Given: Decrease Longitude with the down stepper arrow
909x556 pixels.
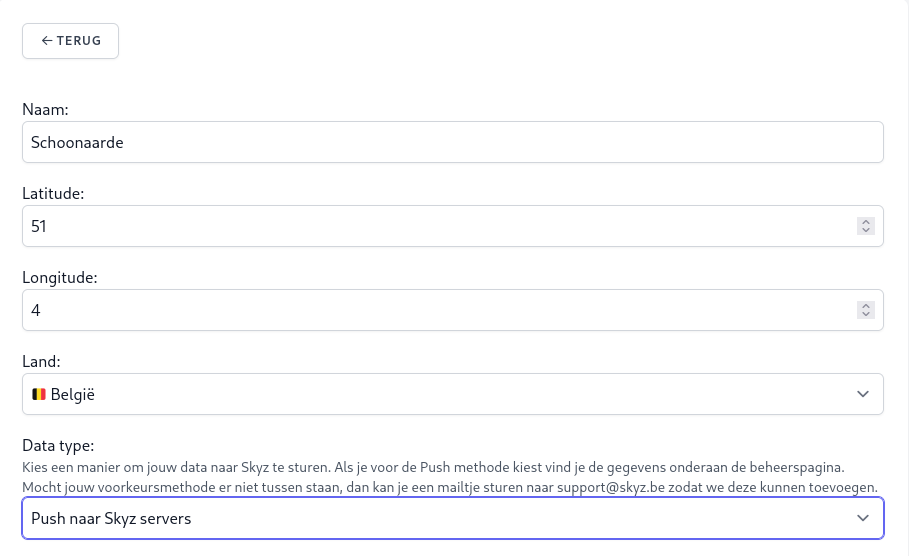Looking at the screenshot, I should (866, 315).
